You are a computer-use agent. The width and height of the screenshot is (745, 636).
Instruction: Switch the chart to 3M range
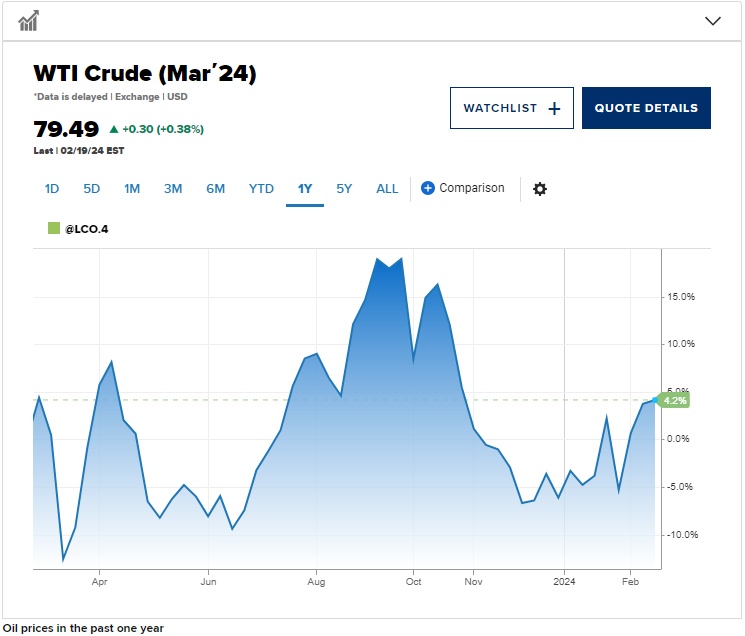point(173,188)
